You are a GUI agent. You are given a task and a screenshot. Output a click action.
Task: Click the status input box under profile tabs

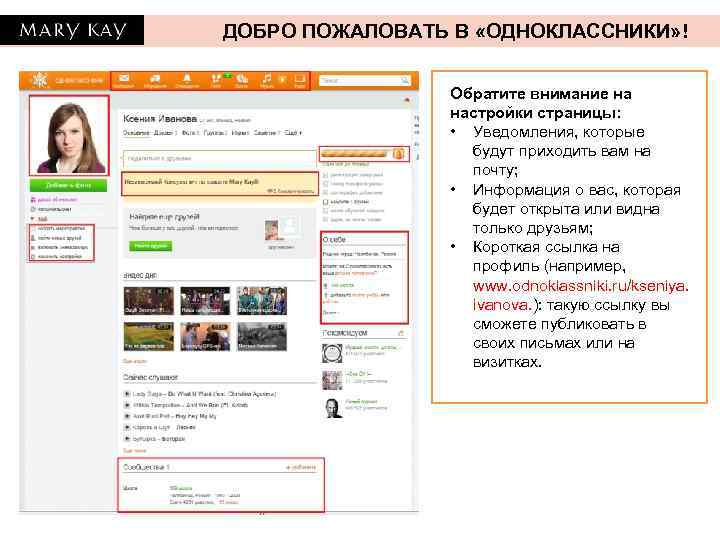pos(219,158)
